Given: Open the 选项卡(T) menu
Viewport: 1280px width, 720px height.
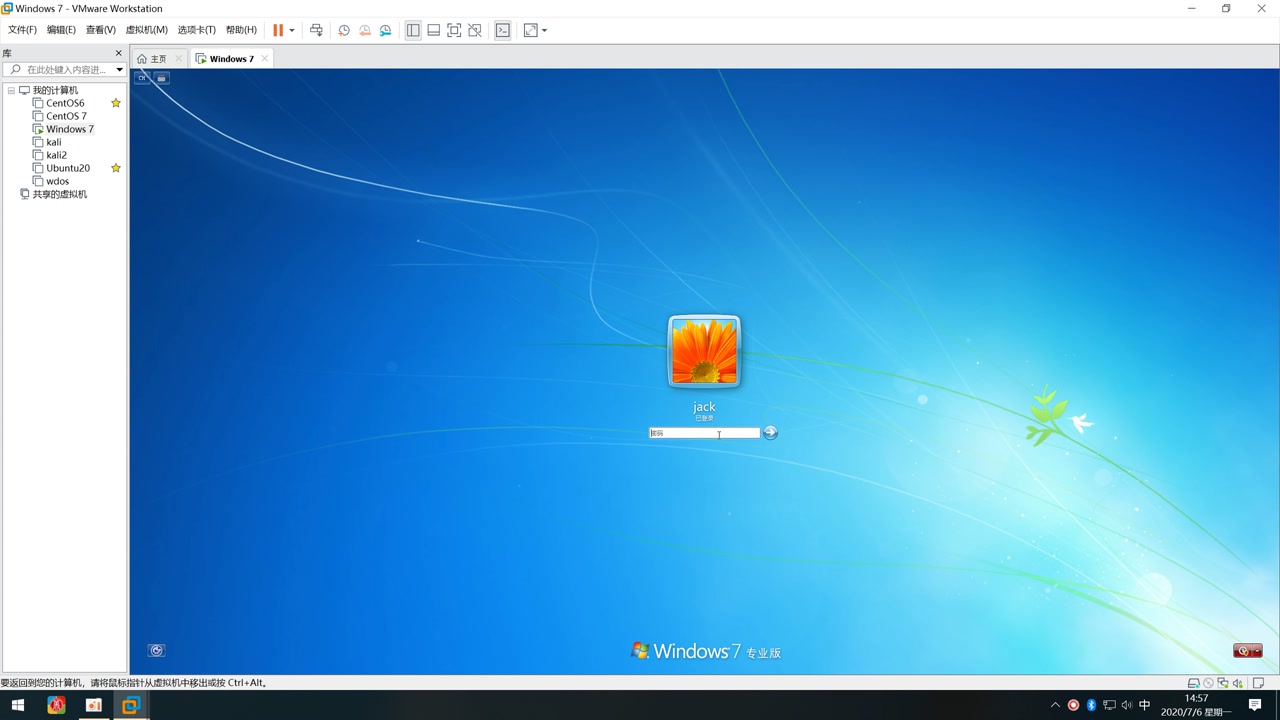Looking at the screenshot, I should click(x=196, y=30).
